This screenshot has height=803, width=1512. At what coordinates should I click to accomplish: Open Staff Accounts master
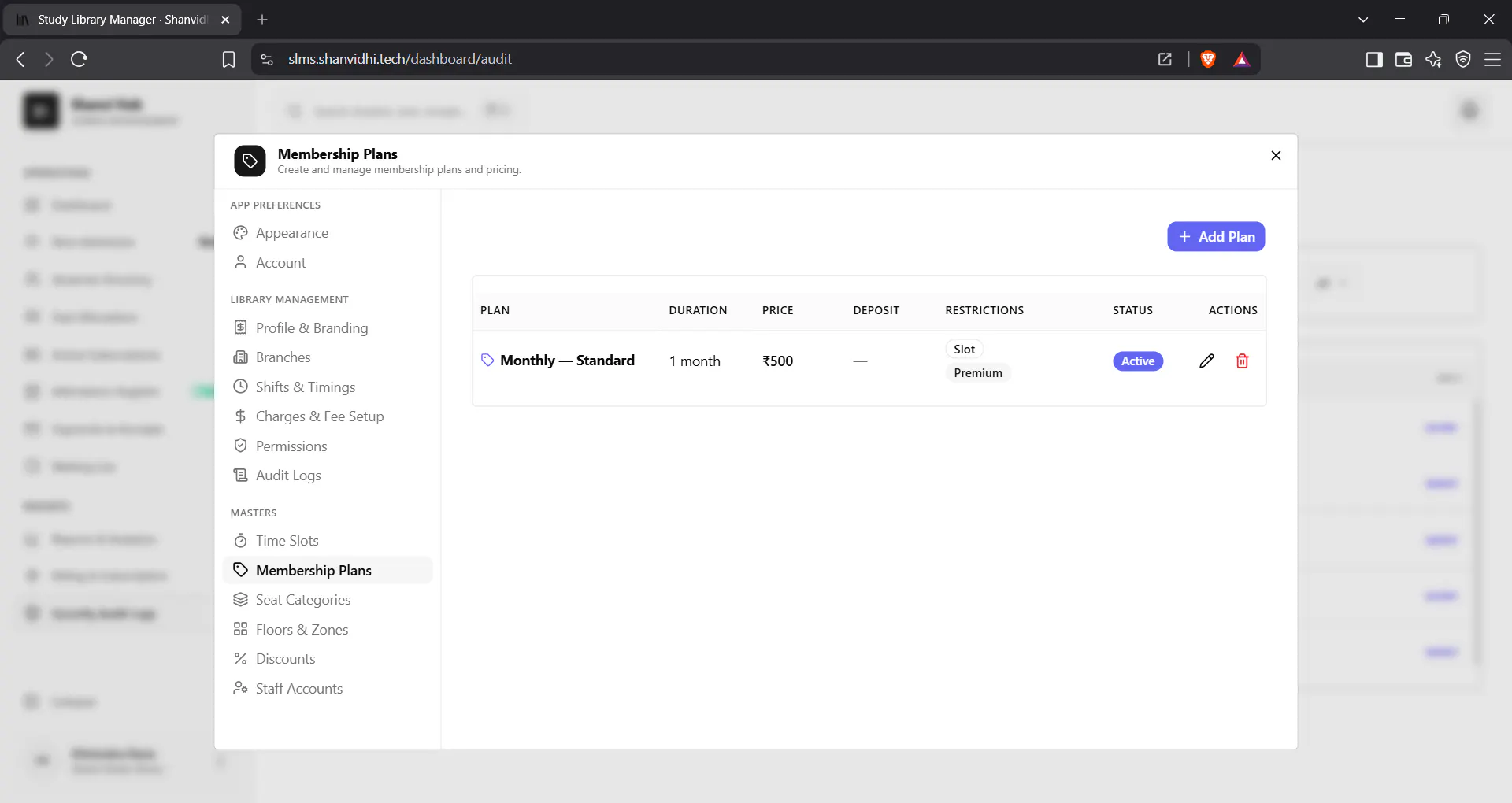[x=328, y=689]
